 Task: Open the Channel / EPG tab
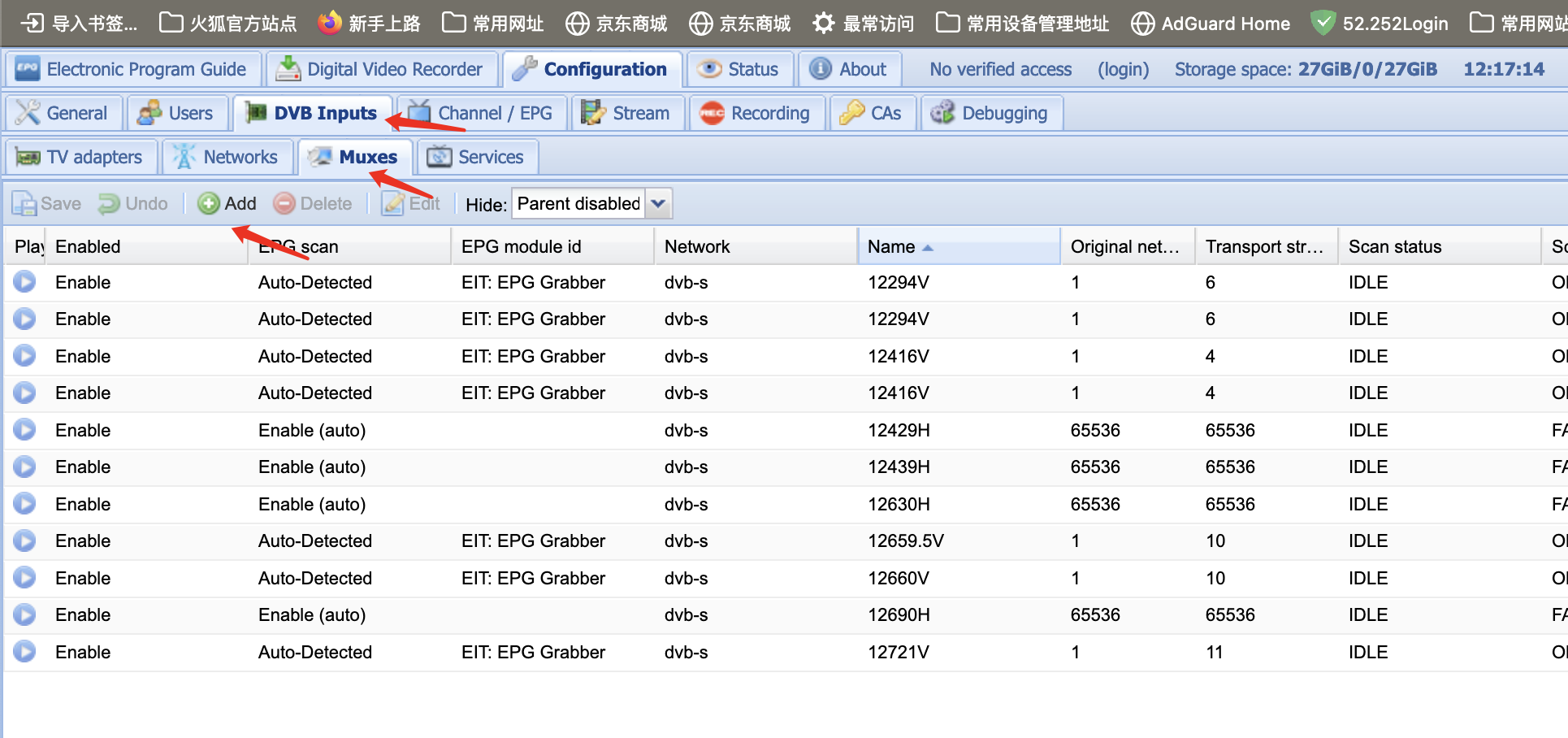coord(482,113)
